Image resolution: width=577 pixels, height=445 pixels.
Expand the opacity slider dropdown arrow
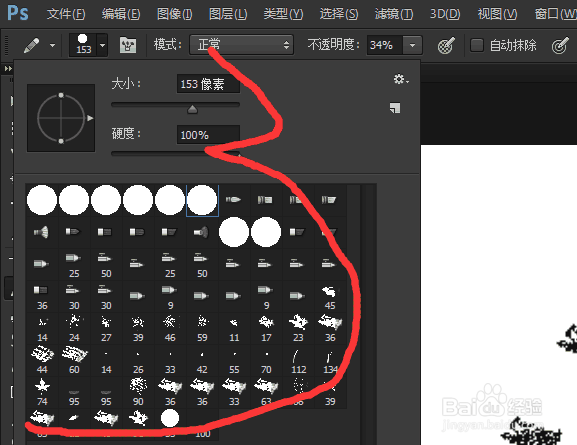[413, 45]
